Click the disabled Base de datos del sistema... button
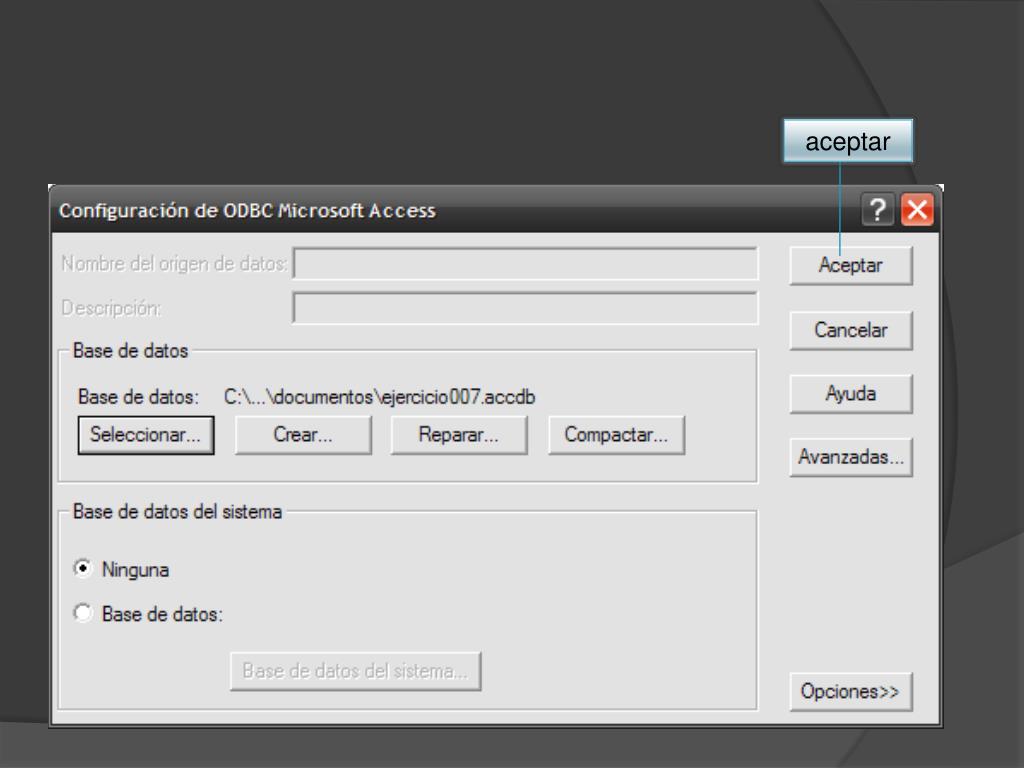Screen dimensions: 1024x768 pos(356,671)
